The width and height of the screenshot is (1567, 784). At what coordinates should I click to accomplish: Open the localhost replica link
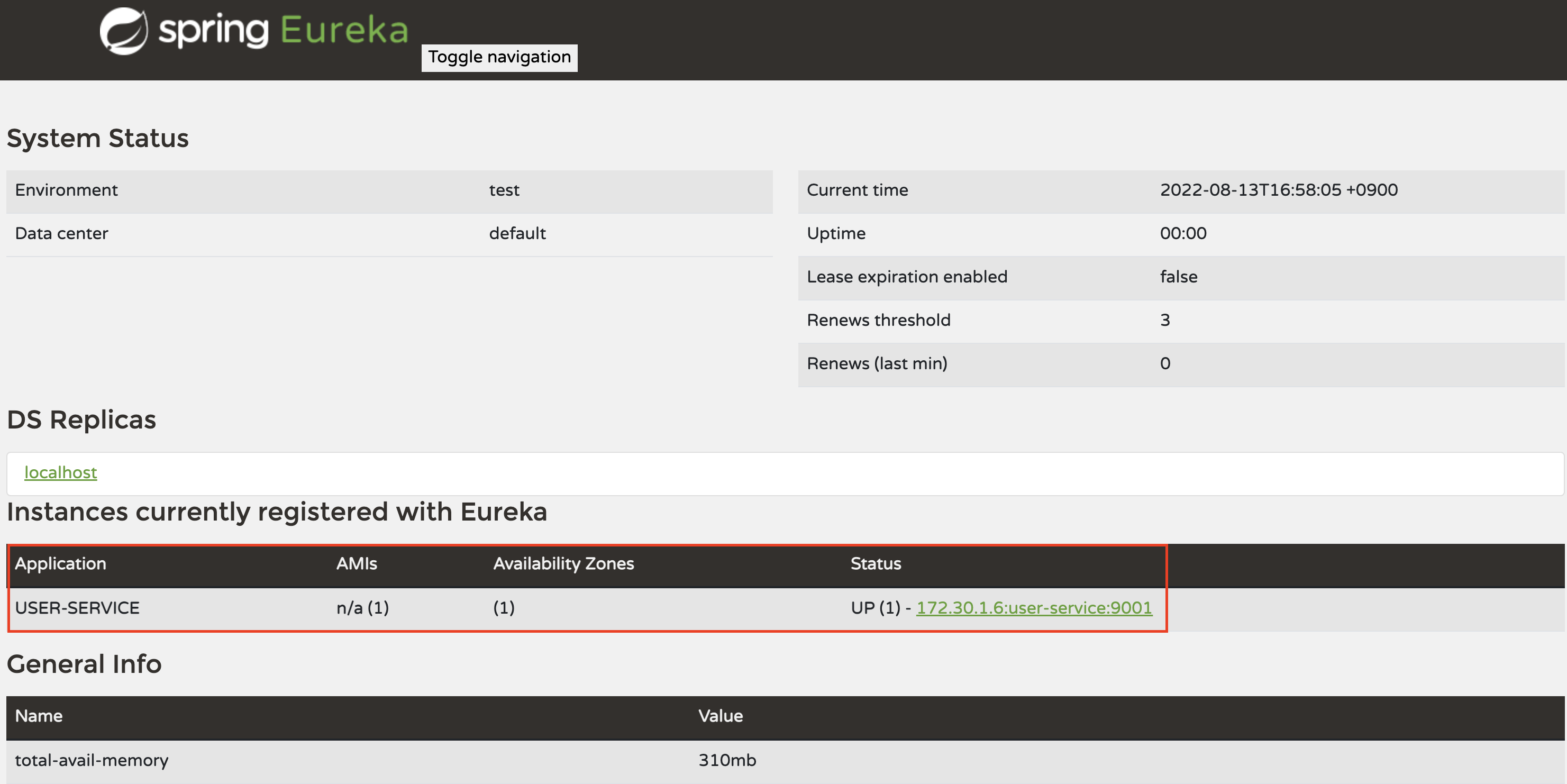click(x=60, y=472)
